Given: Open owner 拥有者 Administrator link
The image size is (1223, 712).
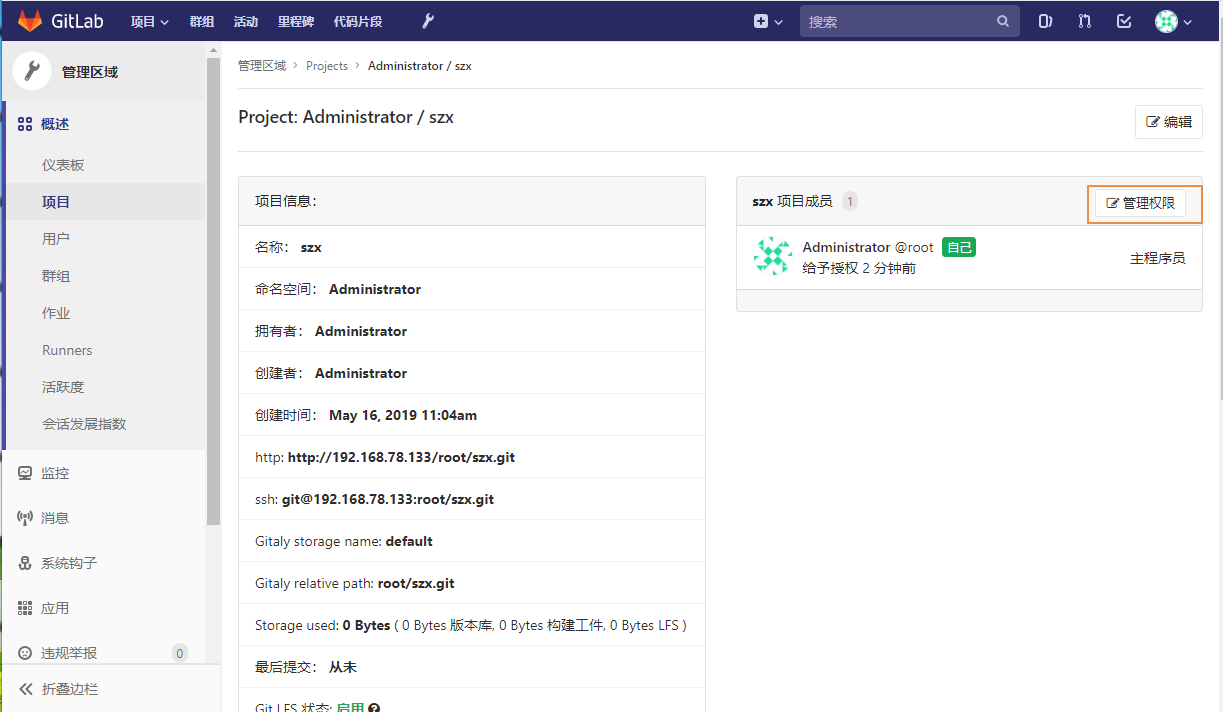Looking at the screenshot, I should [361, 331].
